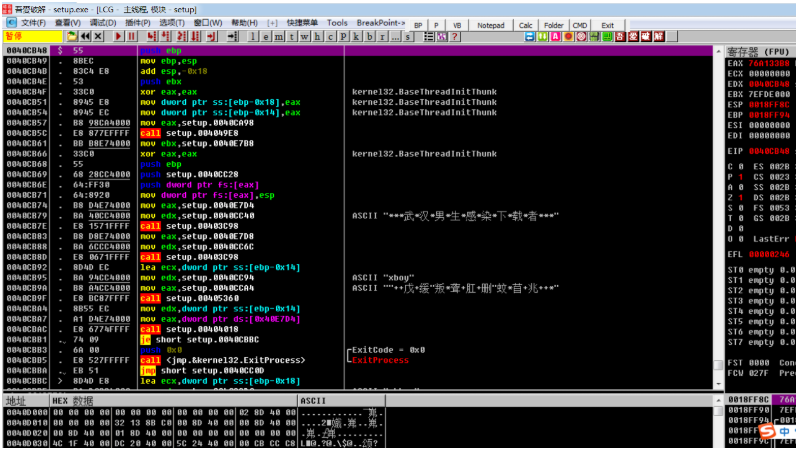Open the 选项(T) menu
Viewport: 798px width, 449px height.
tap(172, 23)
